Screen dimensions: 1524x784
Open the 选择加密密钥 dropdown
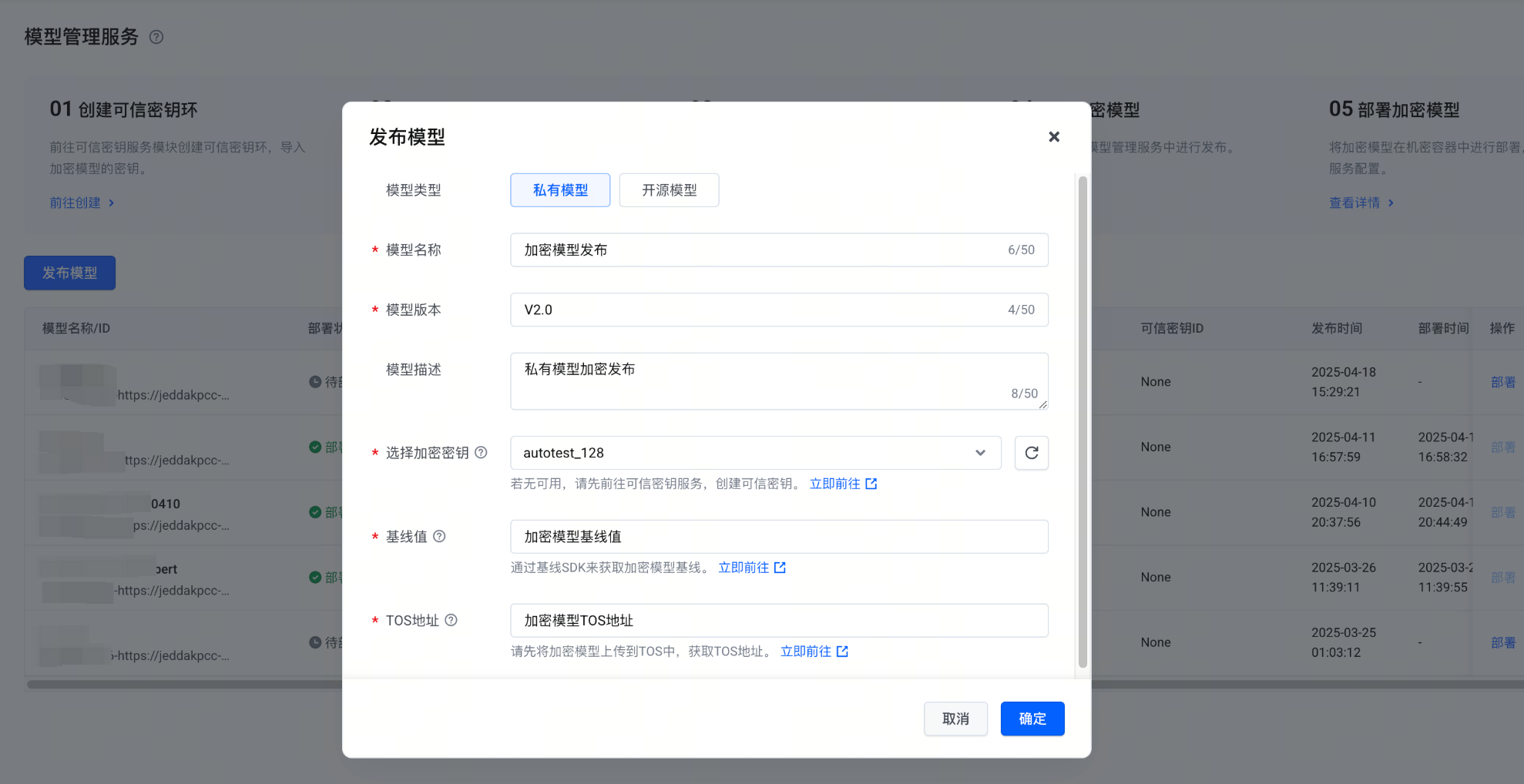[x=756, y=453]
